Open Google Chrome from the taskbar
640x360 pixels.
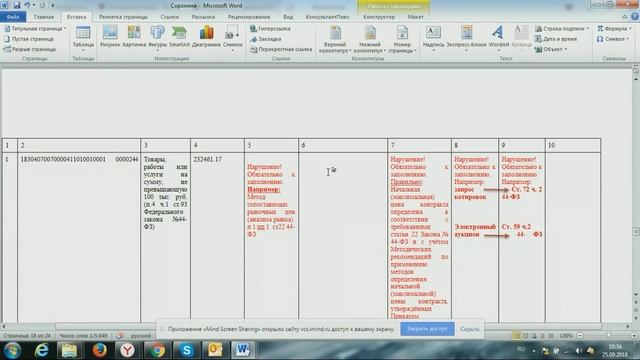(x=157, y=350)
